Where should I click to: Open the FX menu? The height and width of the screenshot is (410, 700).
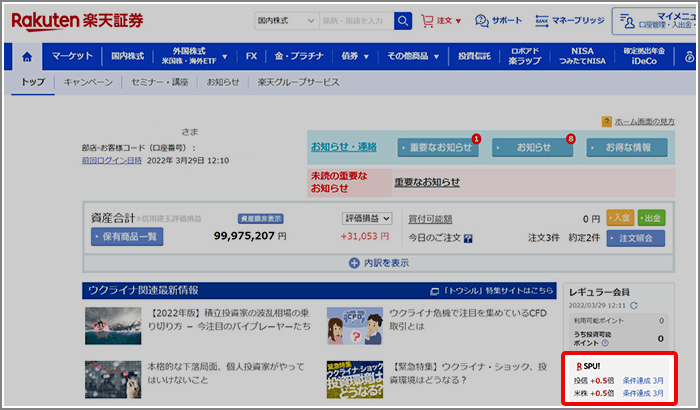[x=251, y=56]
